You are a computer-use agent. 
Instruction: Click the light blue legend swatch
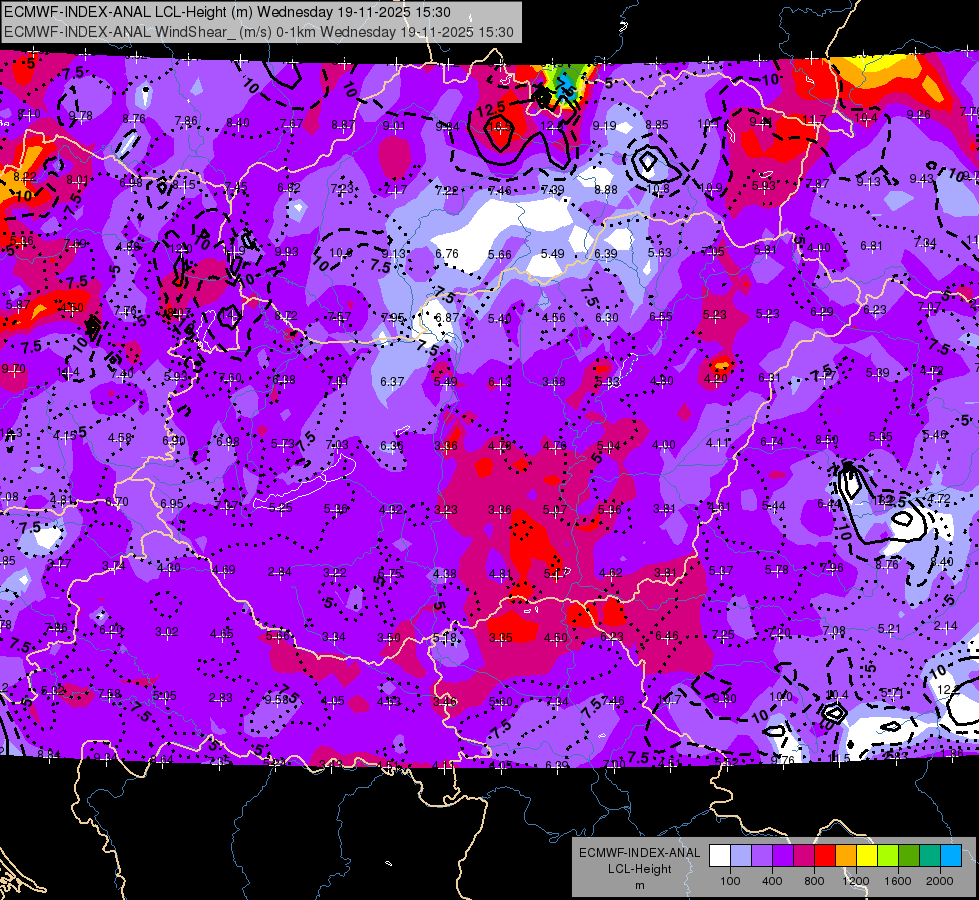click(x=741, y=856)
